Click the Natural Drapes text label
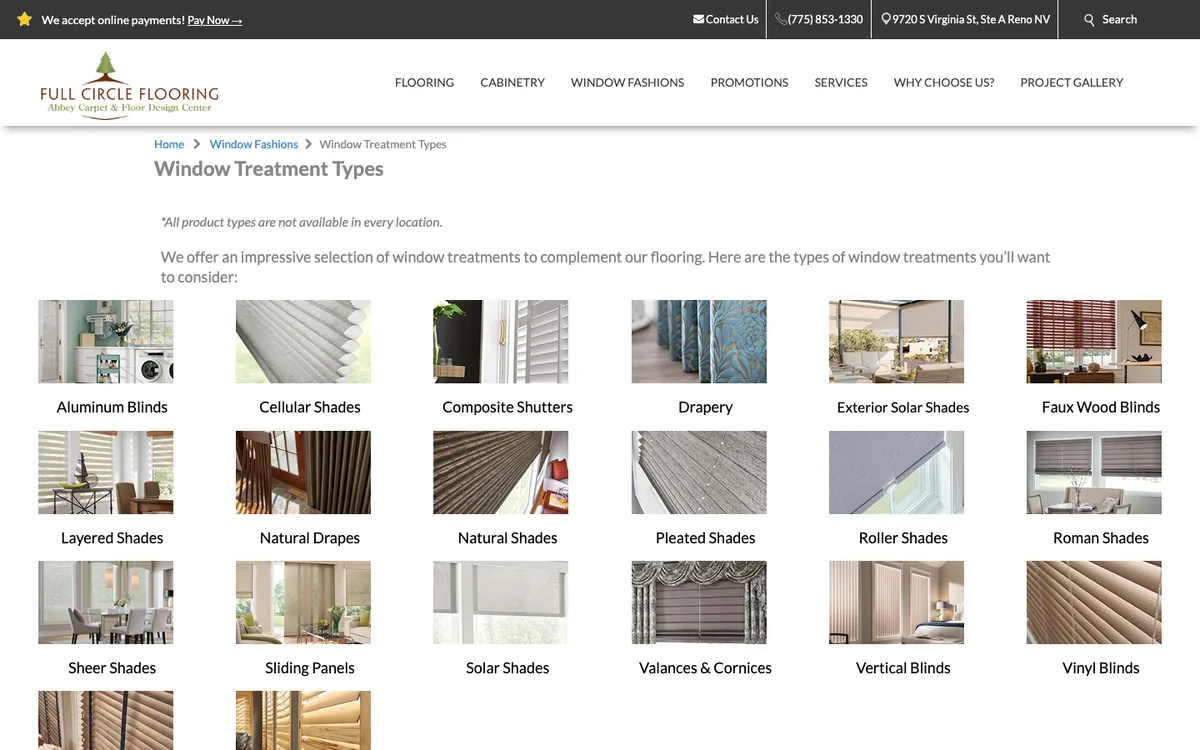 click(310, 538)
